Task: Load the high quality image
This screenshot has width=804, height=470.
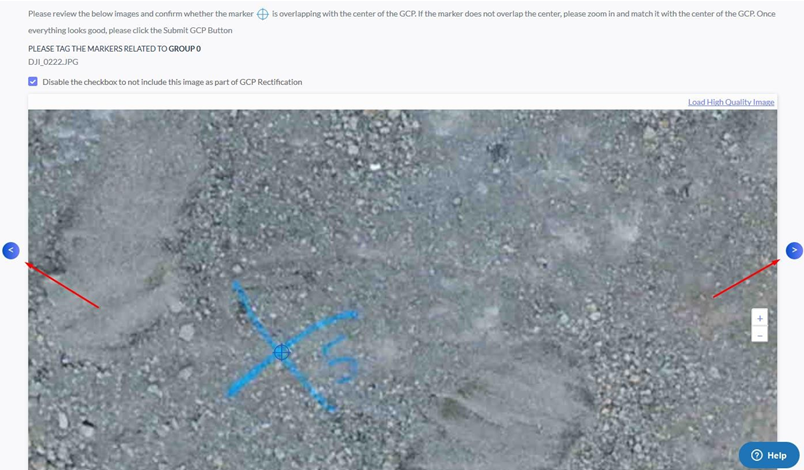Action: [x=731, y=102]
